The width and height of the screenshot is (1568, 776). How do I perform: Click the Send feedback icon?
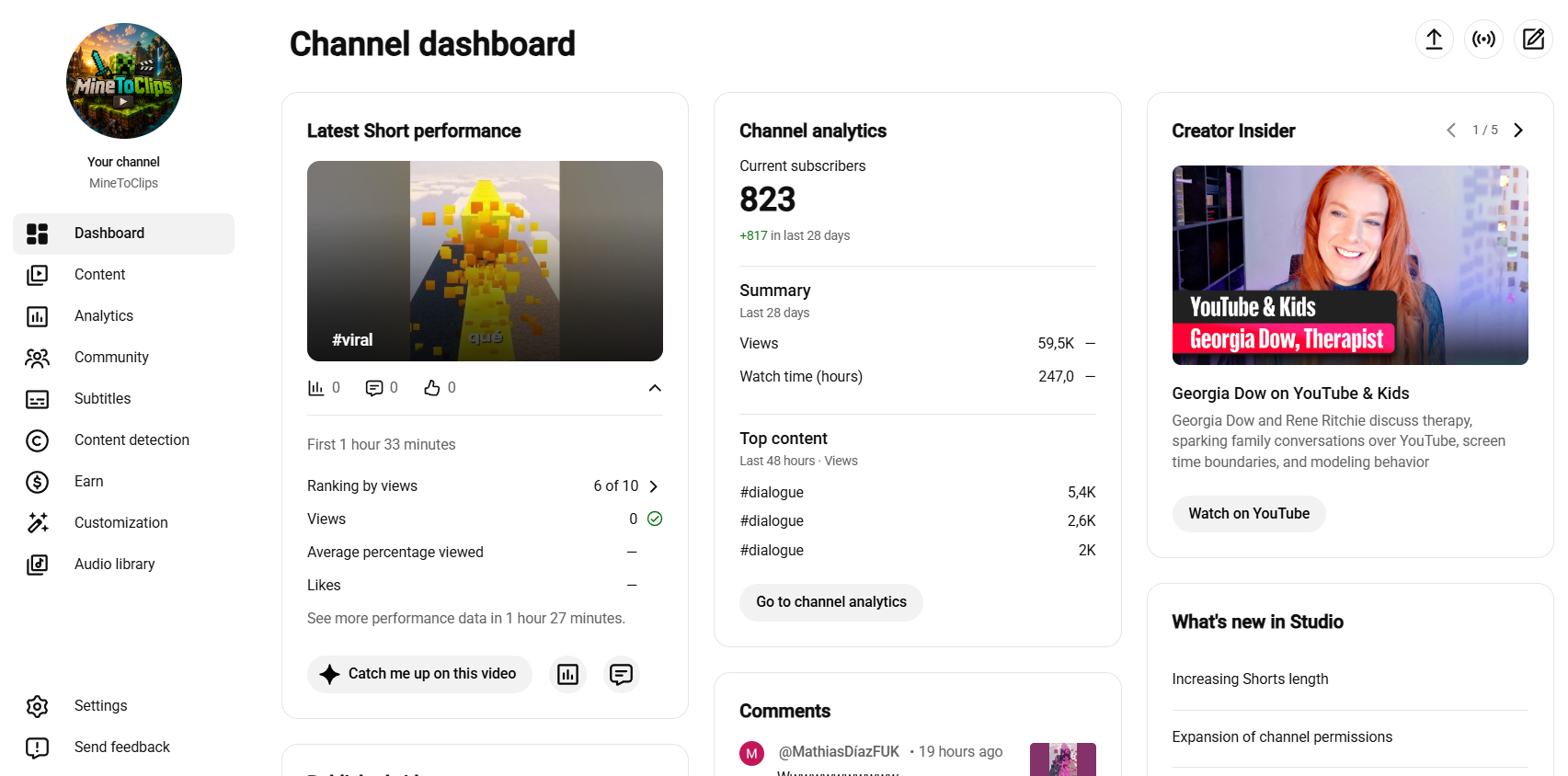[x=37, y=747]
